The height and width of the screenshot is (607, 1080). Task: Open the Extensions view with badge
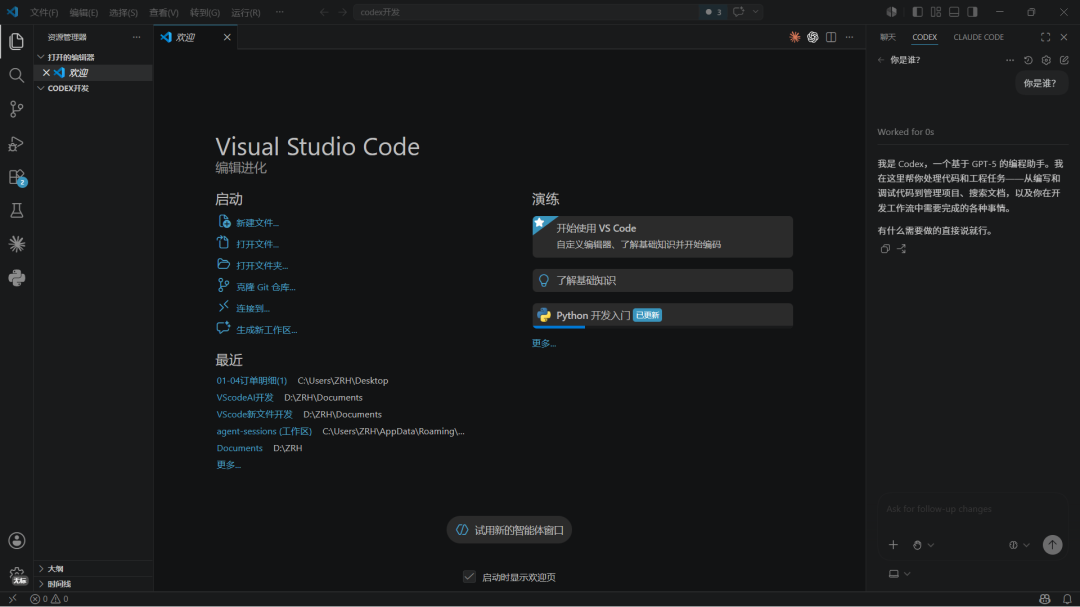pyautogui.click(x=17, y=177)
